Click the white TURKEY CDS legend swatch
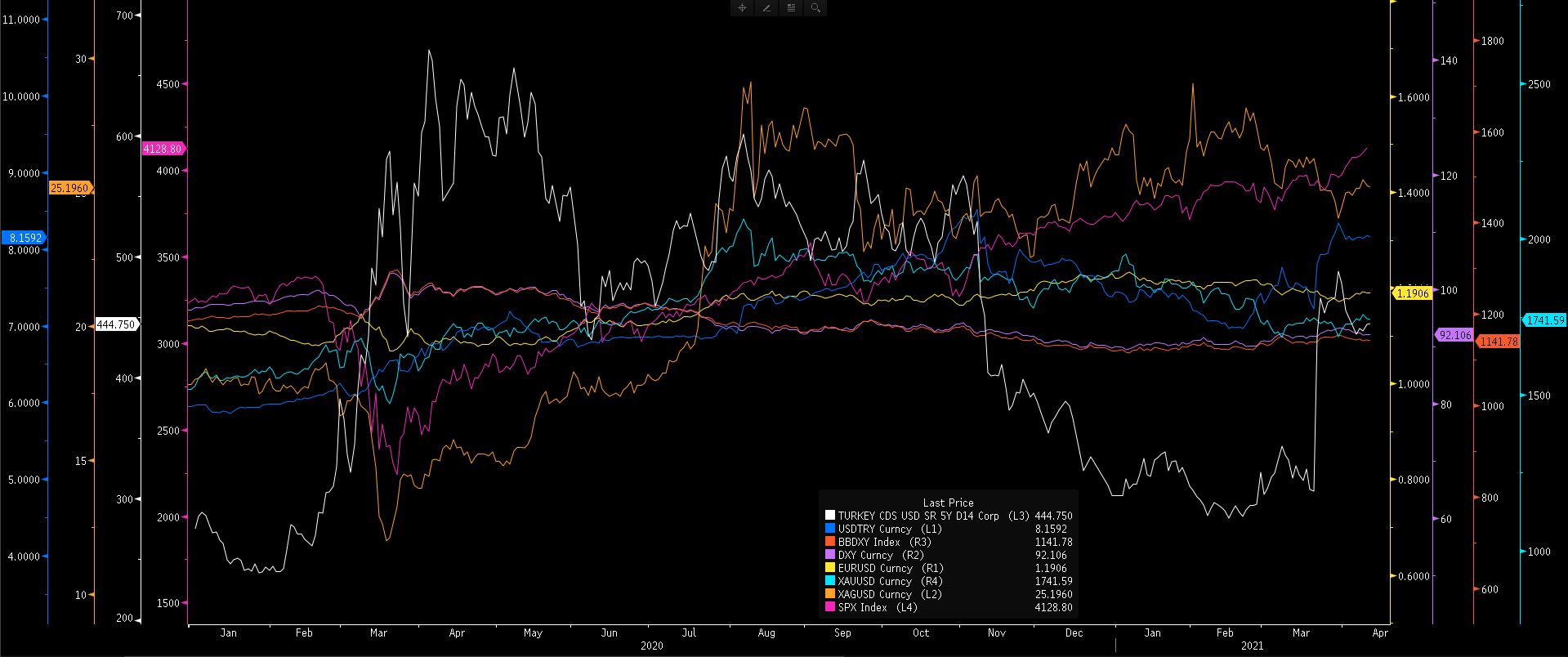The image size is (1568, 657). click(x=830, y=516)
